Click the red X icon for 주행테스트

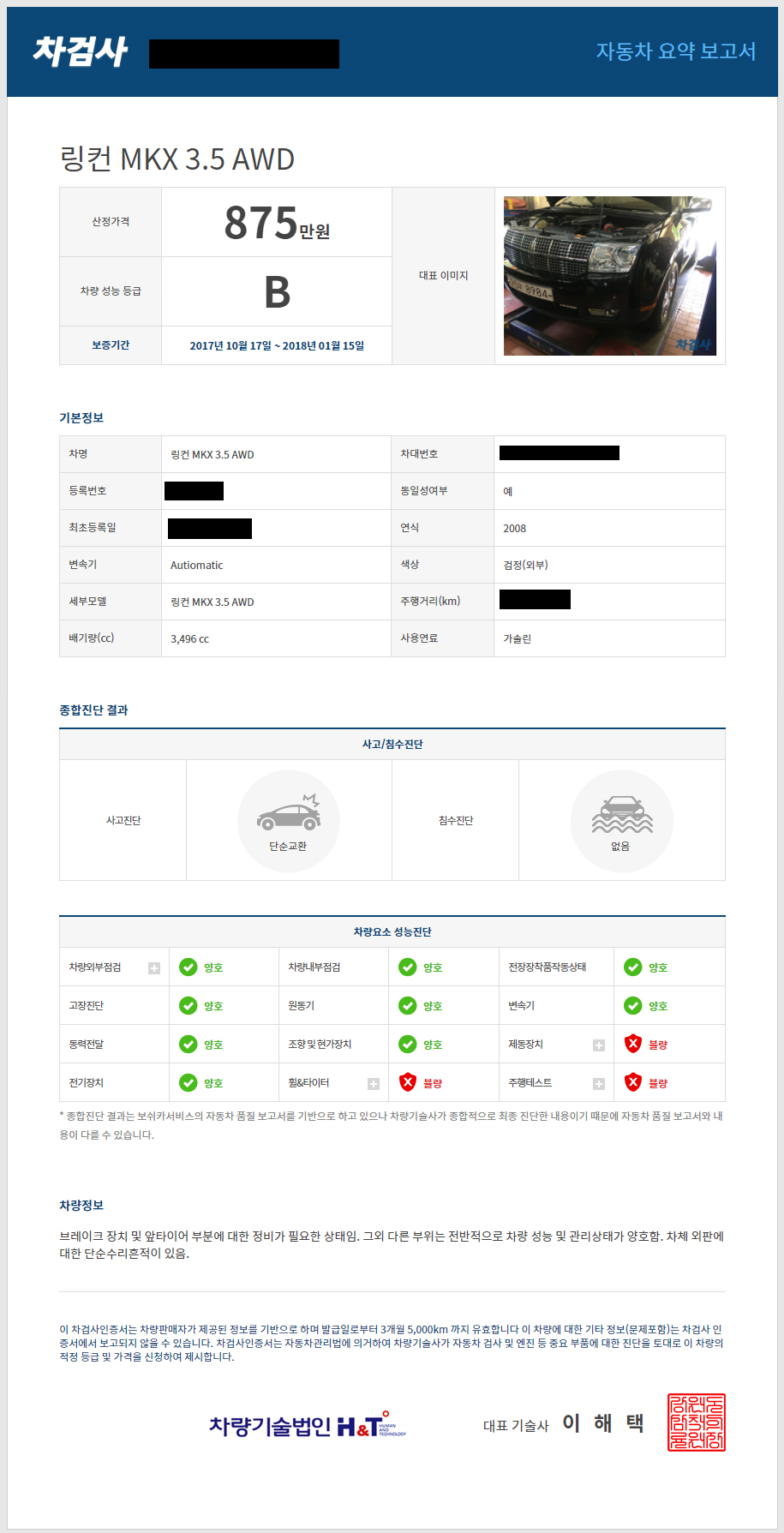click(x=633, y=1082)
